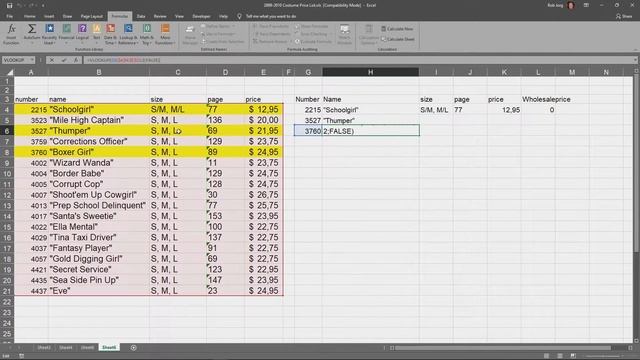Open the File menu tab
The image size is (640, 360).
(9, 16)
